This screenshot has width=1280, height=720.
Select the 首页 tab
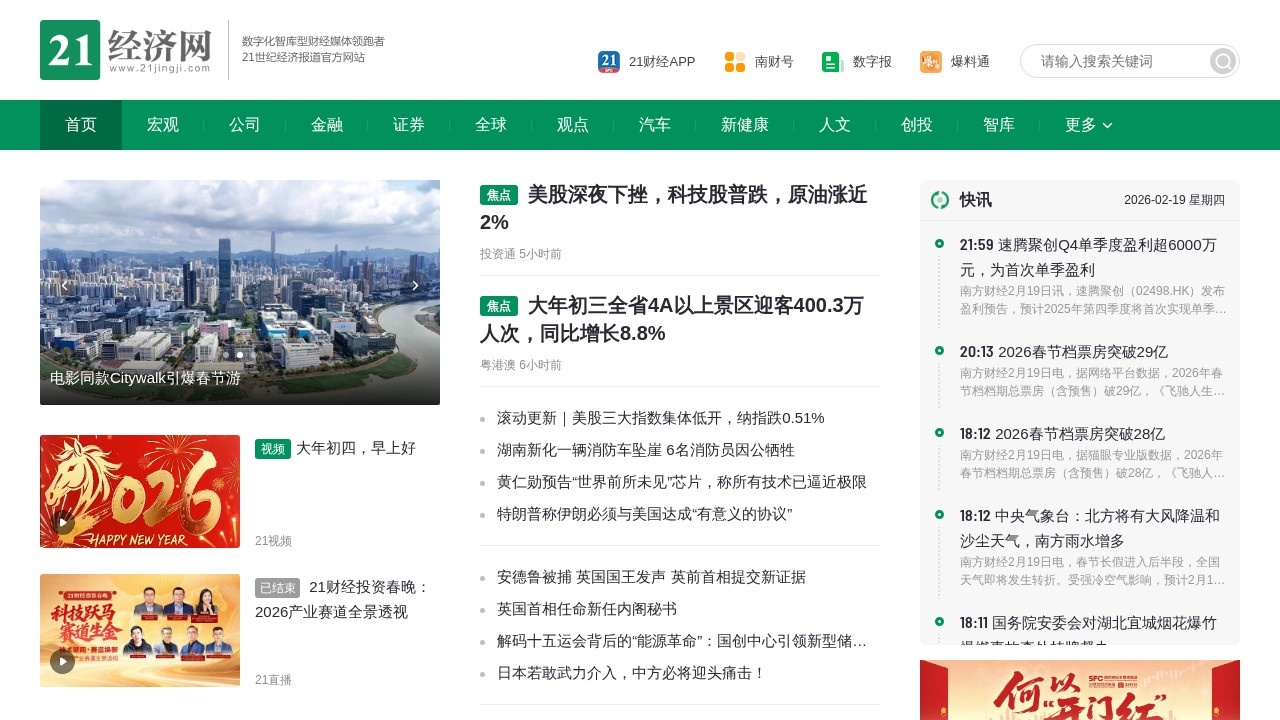80,125
